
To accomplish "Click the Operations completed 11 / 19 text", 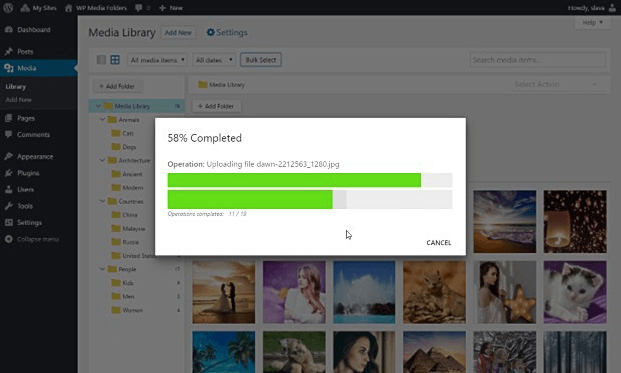I will [x=207, y=214].
